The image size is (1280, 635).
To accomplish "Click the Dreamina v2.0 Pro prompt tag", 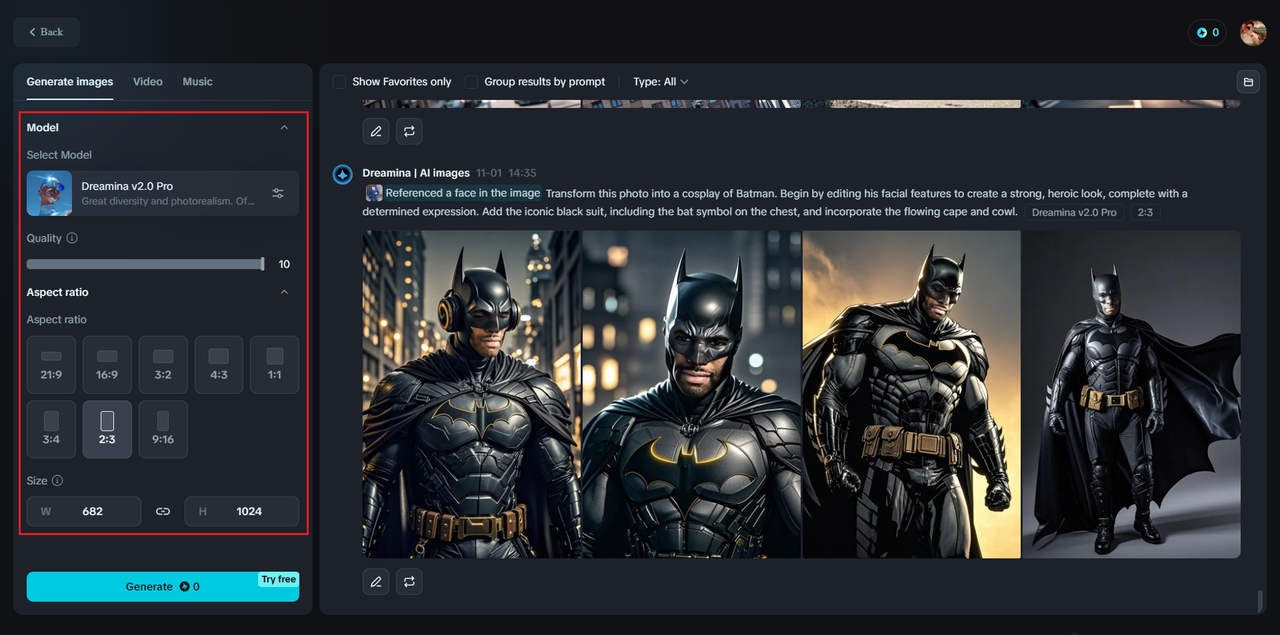I will pos(1074,212).
